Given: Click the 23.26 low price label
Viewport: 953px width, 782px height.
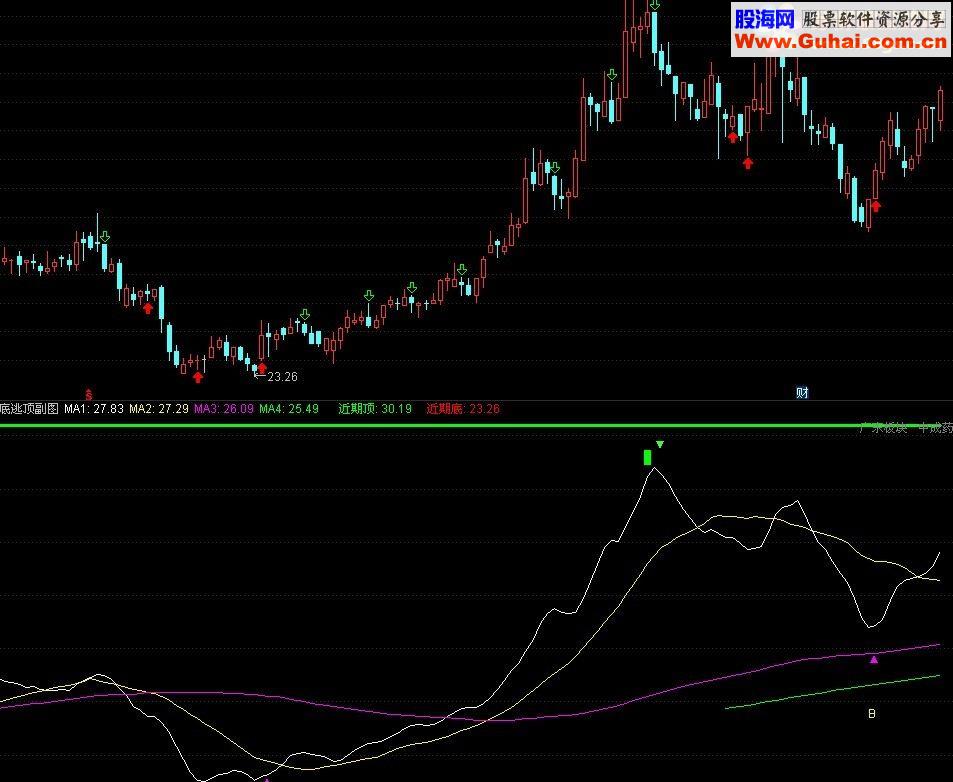Looking at the screenshot, I should click(283, 377).
